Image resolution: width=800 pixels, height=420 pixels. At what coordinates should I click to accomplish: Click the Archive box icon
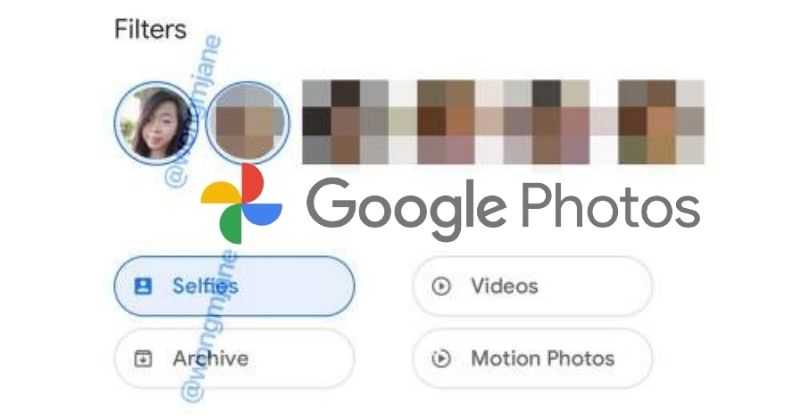click(x=143, y=358)
